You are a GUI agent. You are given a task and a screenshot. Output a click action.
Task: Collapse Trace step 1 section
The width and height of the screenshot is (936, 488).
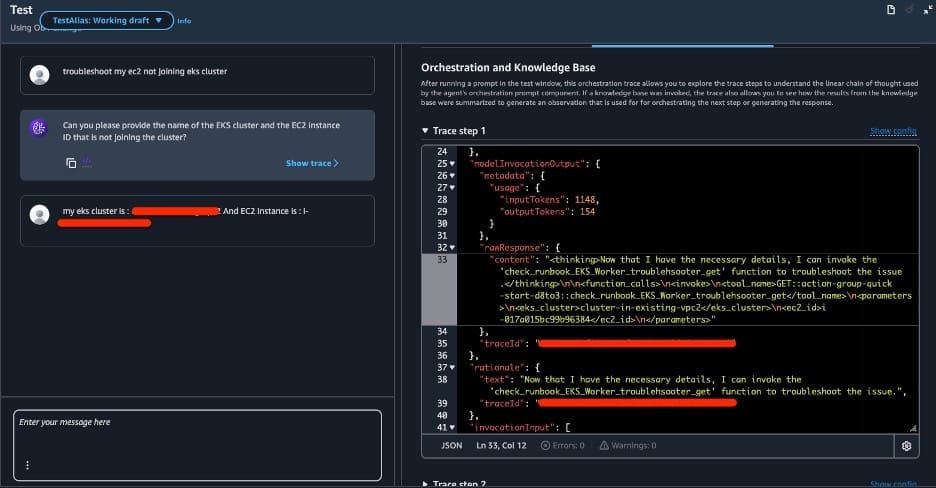tap(427, 131)
